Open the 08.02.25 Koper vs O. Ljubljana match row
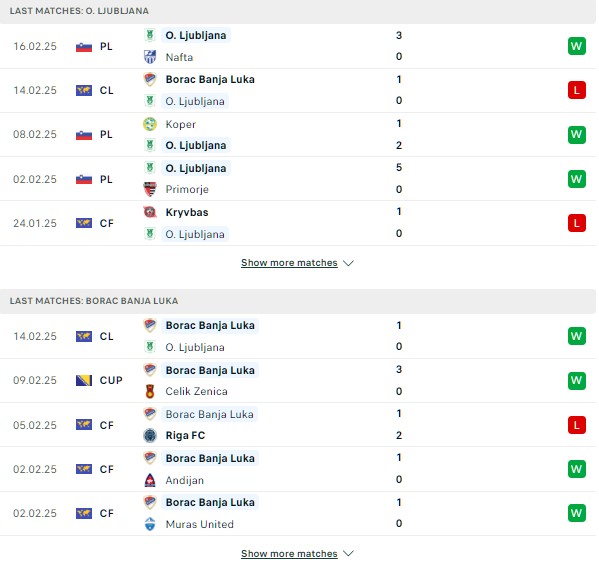The image size is (599, 574). [x=298, y=134]
